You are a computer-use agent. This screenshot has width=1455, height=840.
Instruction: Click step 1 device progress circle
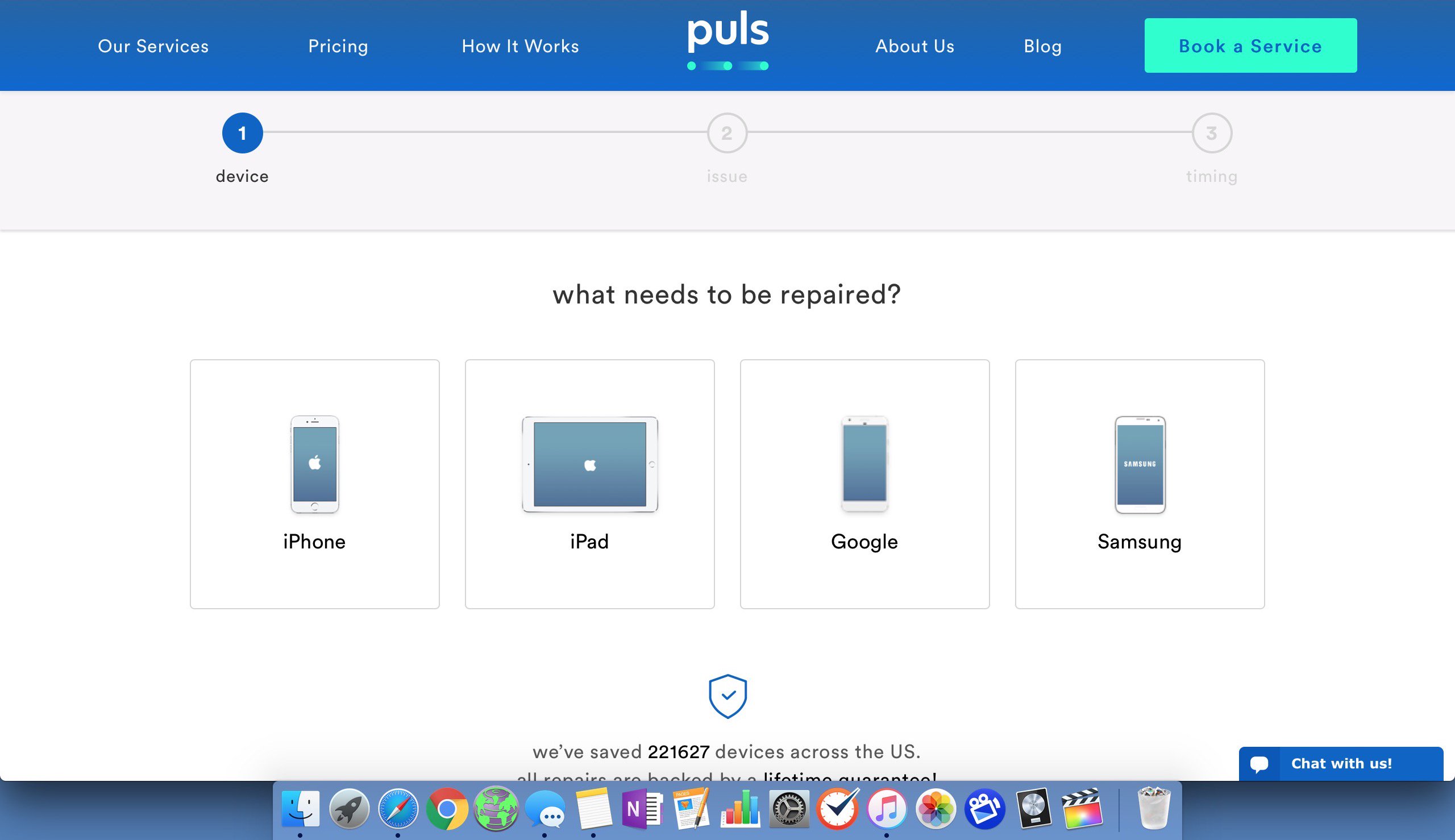(242, 132)
